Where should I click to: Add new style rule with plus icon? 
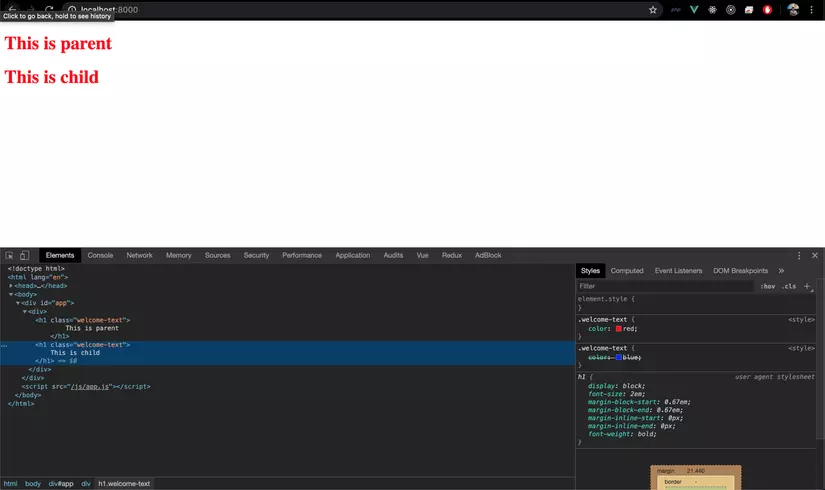[x=807, y=286]
